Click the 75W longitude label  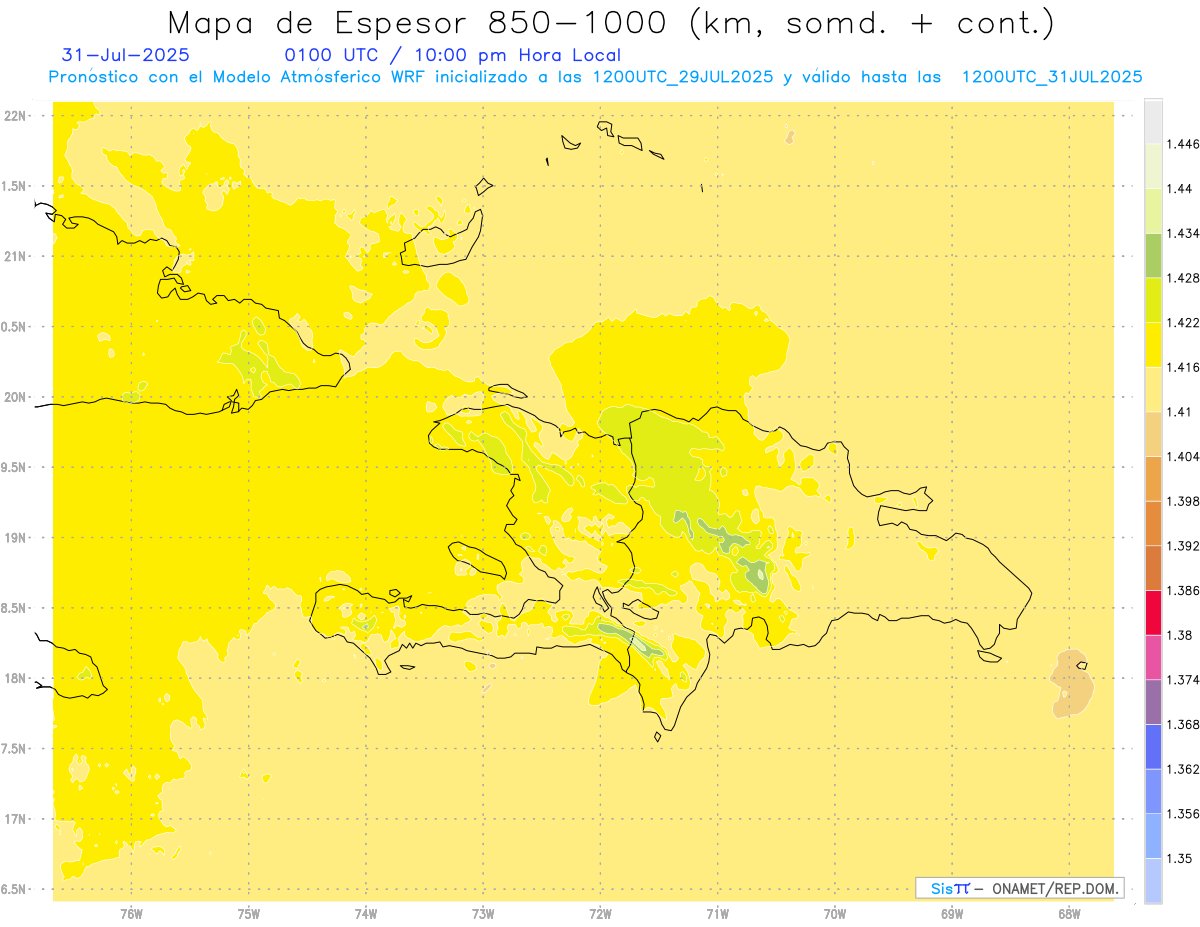(249, 913)
